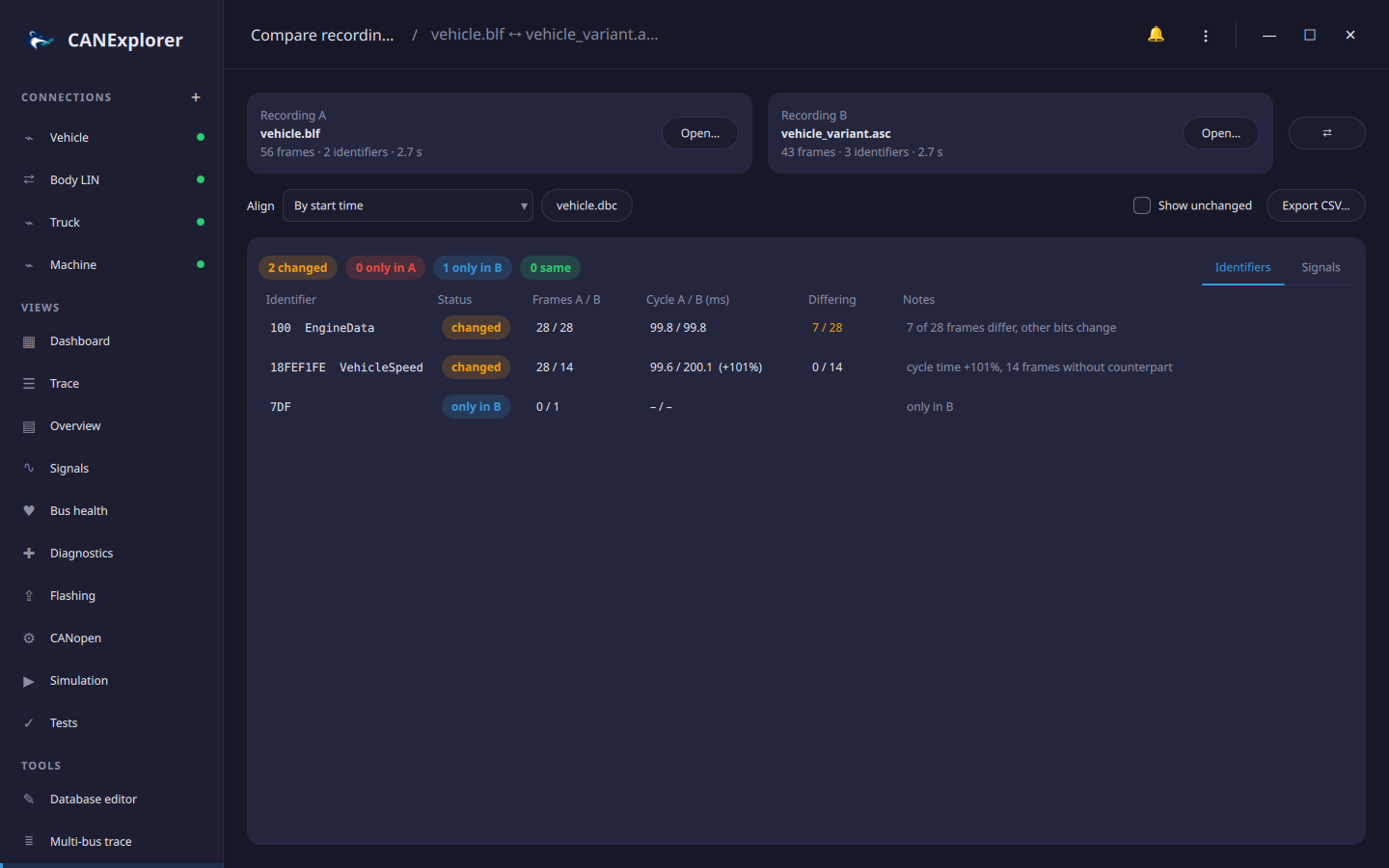The image size is (1389, 868).
Task: Open the Flashing view
Action: pos(112,596)
